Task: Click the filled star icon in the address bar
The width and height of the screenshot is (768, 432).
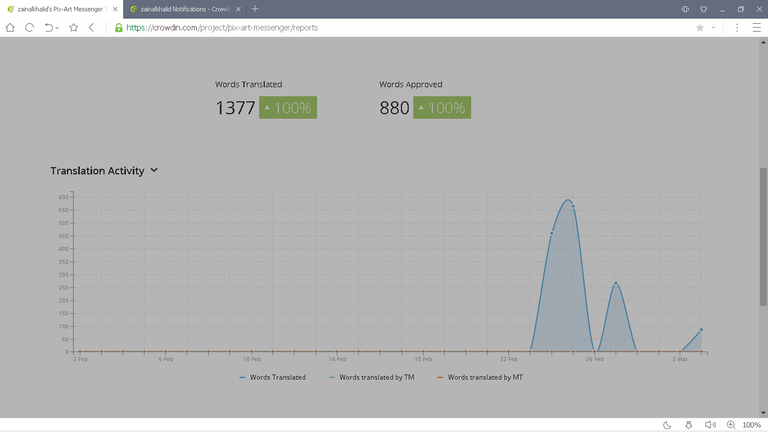Action: coord(700,28)
